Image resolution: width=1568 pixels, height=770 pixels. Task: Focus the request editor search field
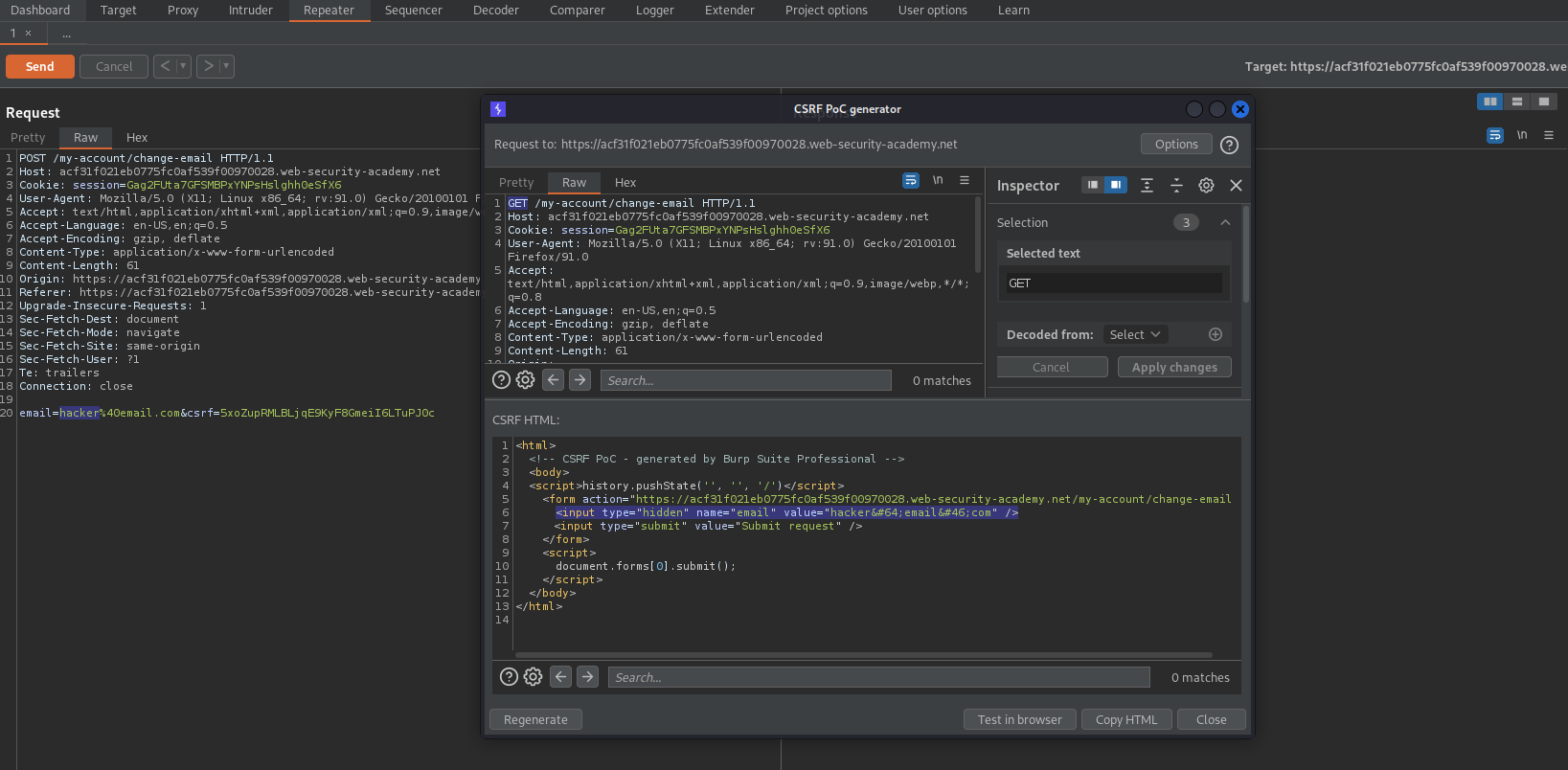click(x=746, y=380)
